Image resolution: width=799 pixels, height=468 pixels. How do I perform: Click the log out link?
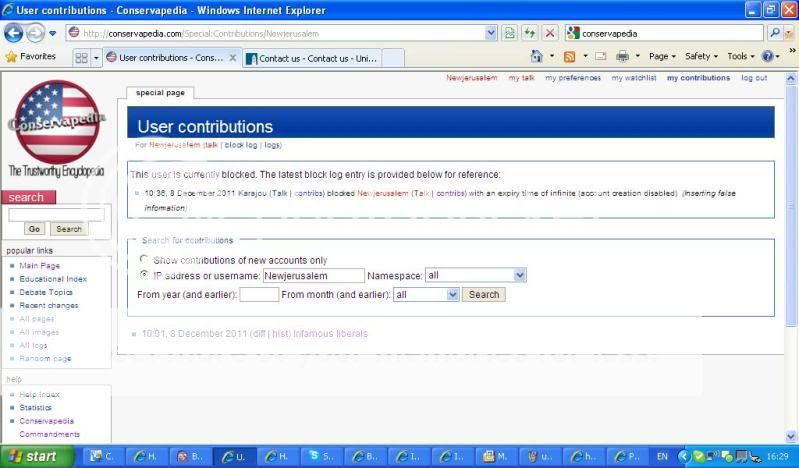[754, 78]
